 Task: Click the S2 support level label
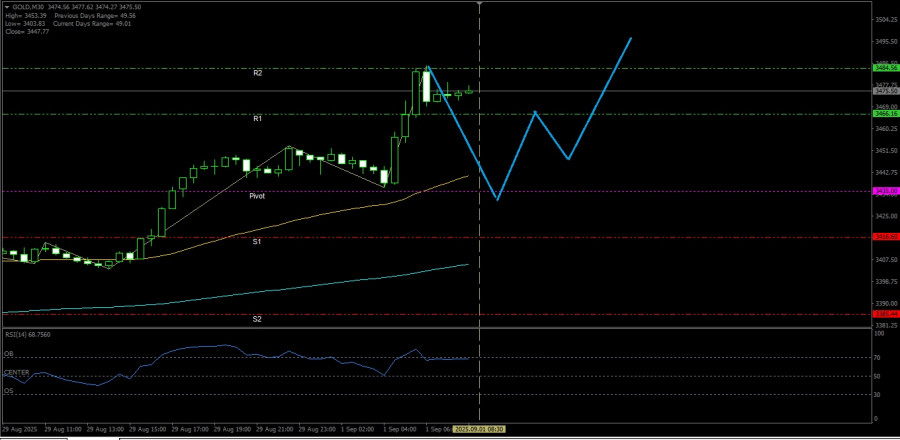coord(257,319)
